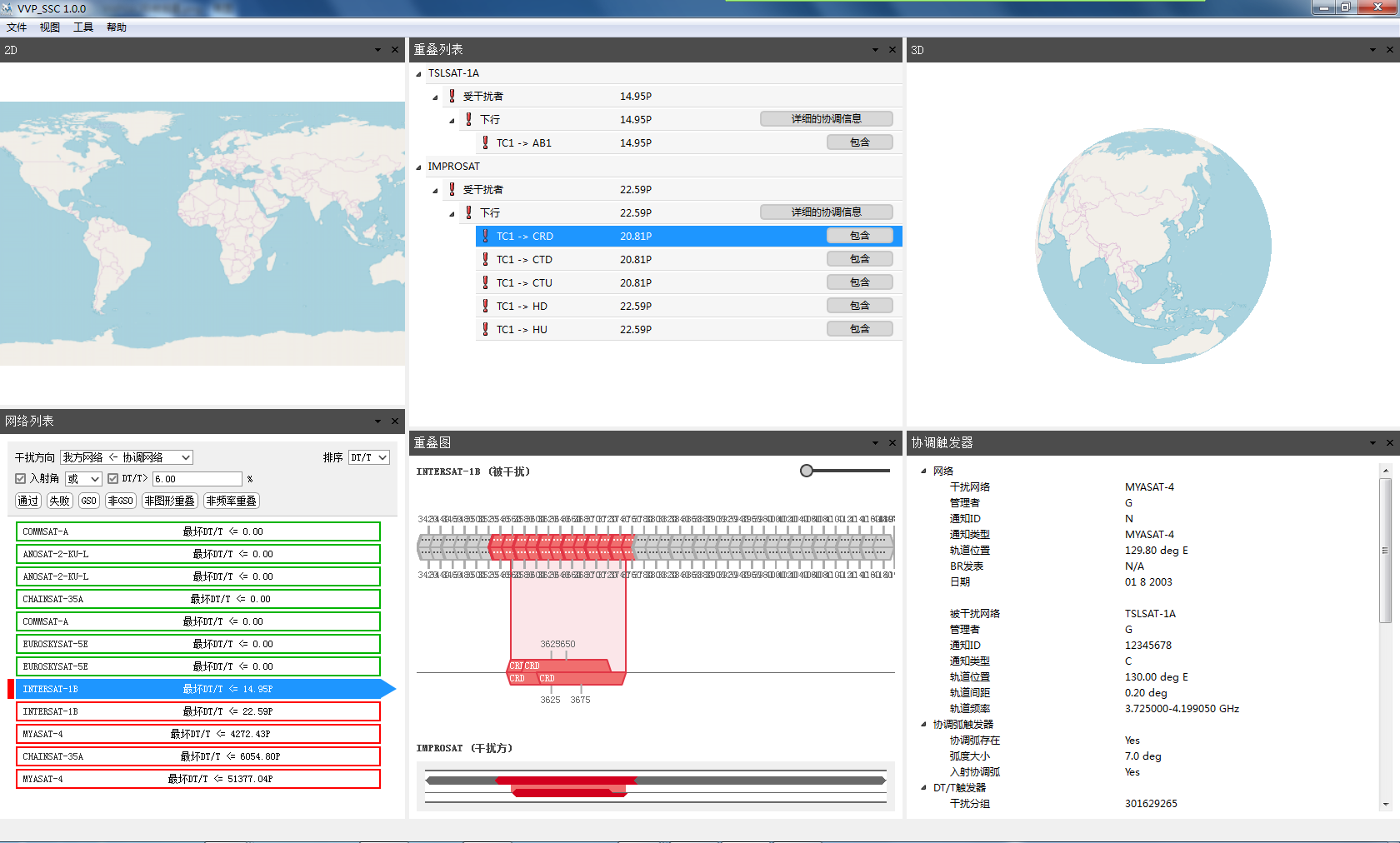Open the 或 logic dropdown
Viewport: 1400px width, 843px height.
click(83, 479)
